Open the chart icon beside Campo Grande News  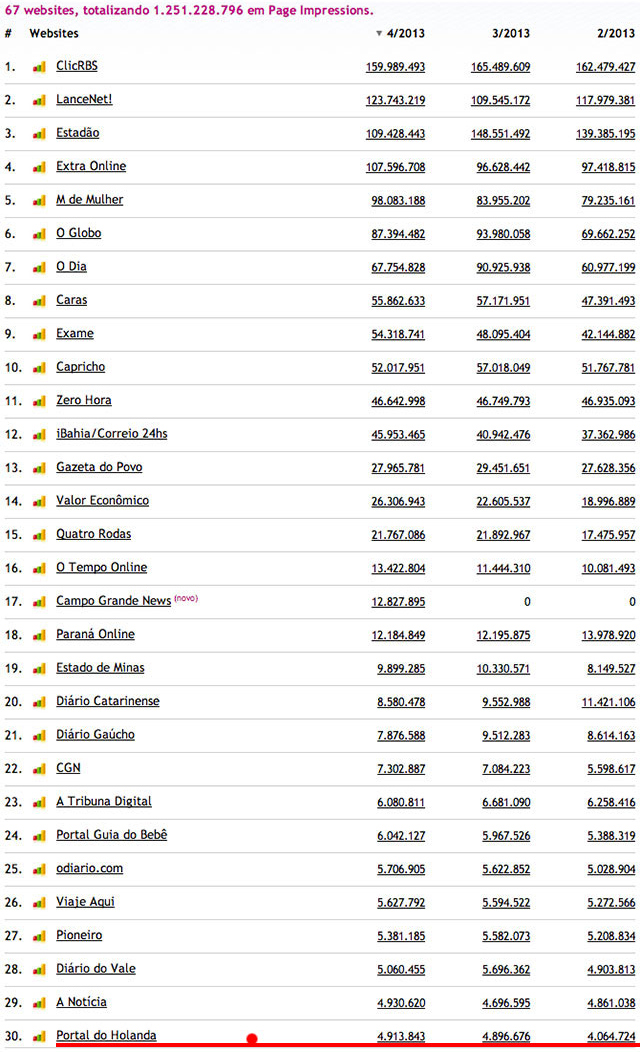39,602
